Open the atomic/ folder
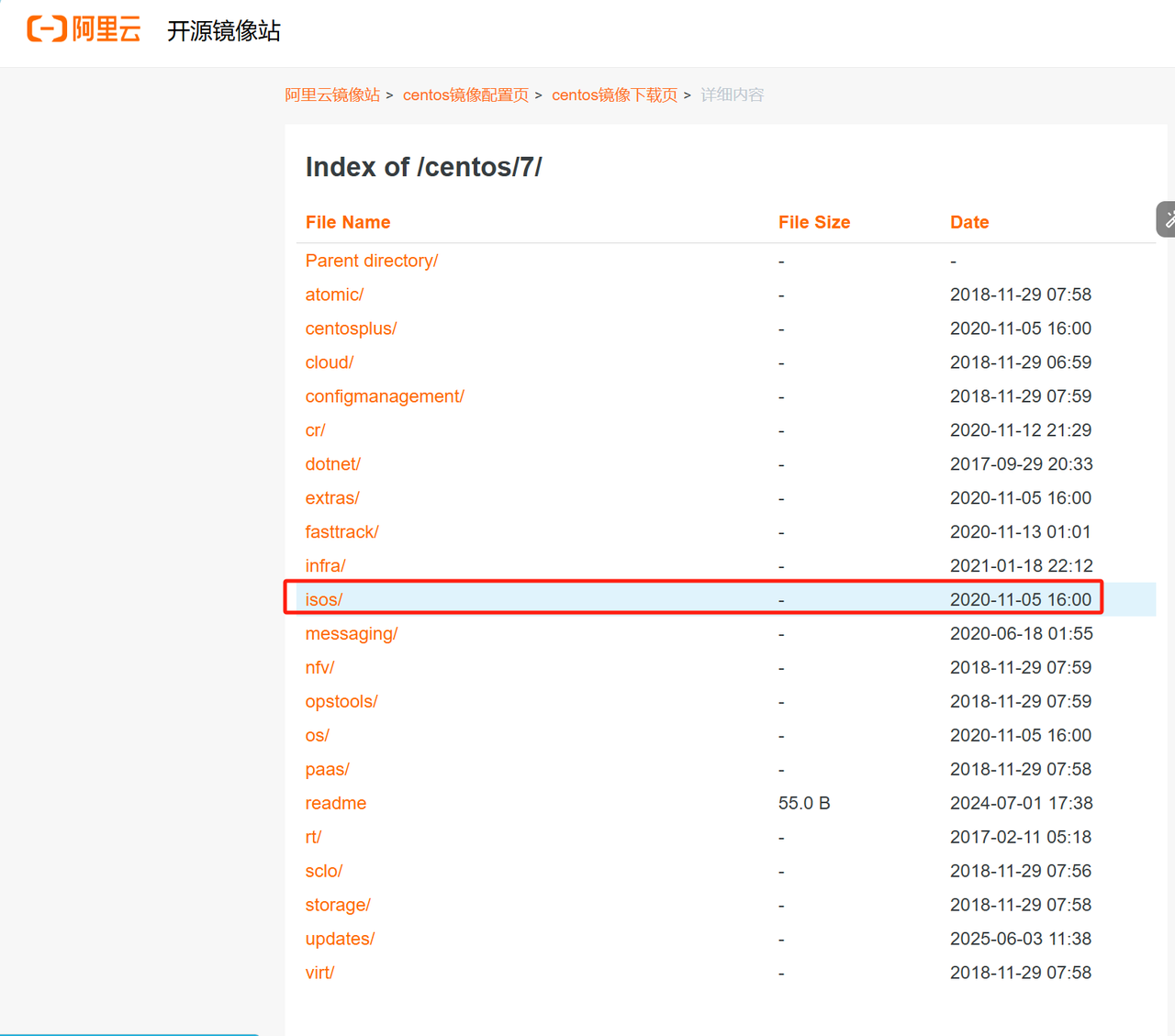The image size is (1175, 1036). [334, 295]
